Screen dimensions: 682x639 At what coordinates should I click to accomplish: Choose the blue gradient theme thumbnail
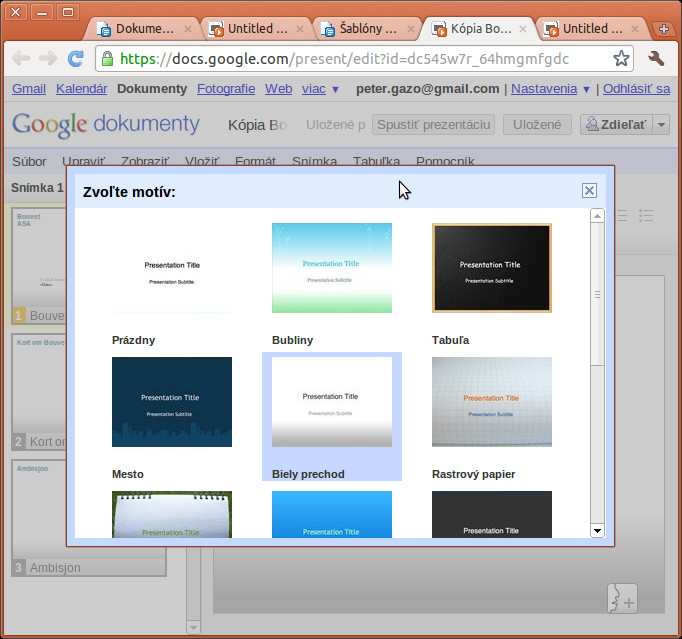point(332,515)
